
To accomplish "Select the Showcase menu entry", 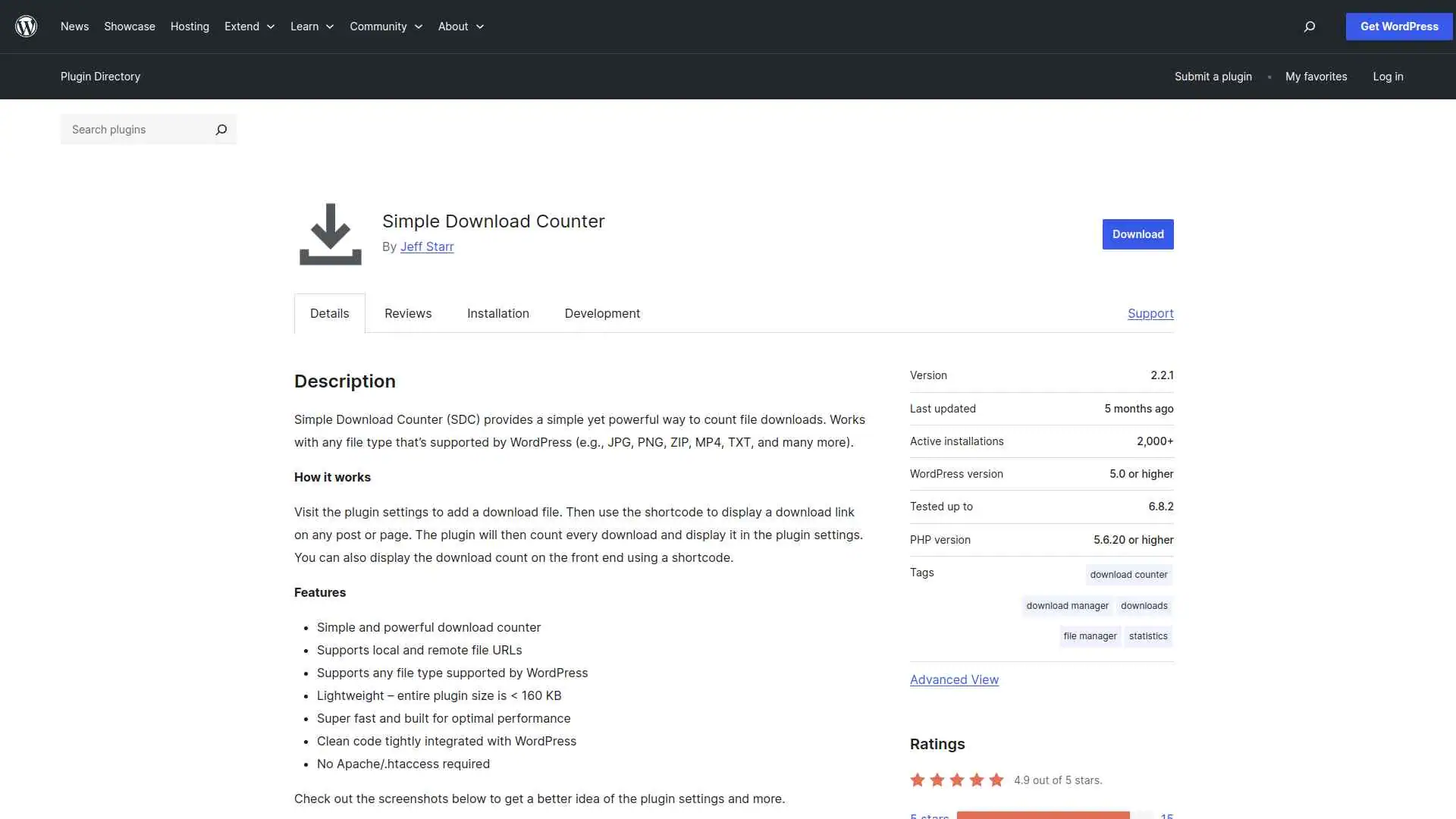I will click(129, 27).
